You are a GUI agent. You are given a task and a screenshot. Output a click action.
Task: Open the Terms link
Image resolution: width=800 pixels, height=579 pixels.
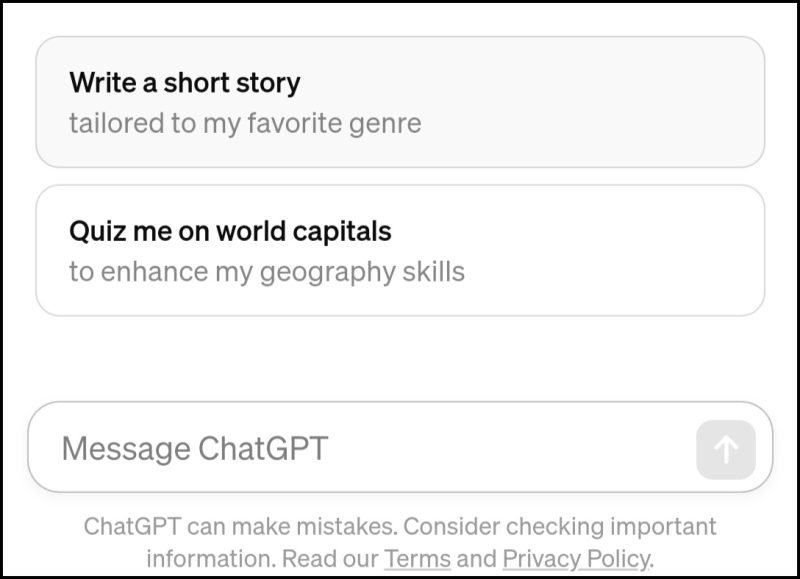click(x=417, y=557)
